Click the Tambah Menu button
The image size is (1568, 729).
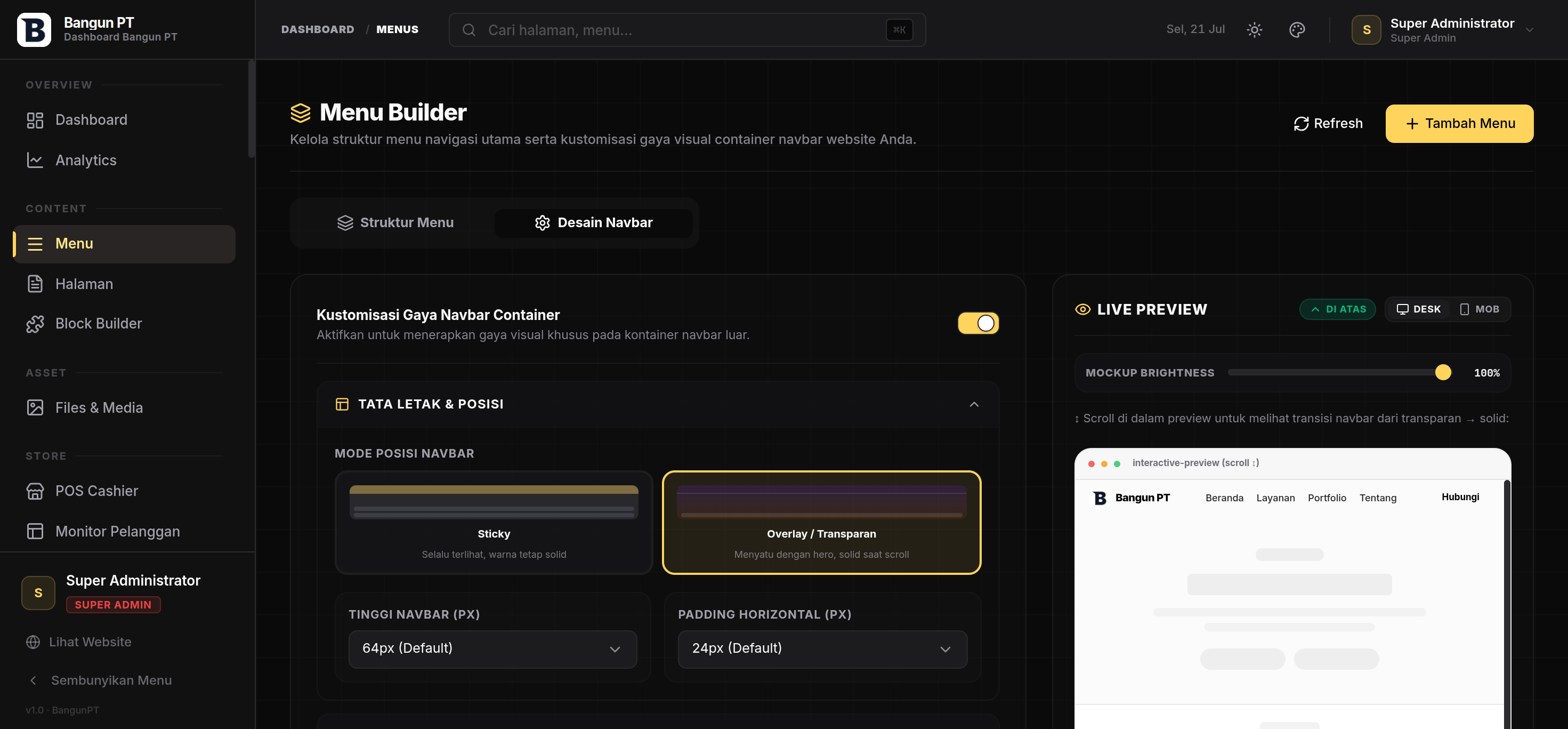click(1459, 124)
